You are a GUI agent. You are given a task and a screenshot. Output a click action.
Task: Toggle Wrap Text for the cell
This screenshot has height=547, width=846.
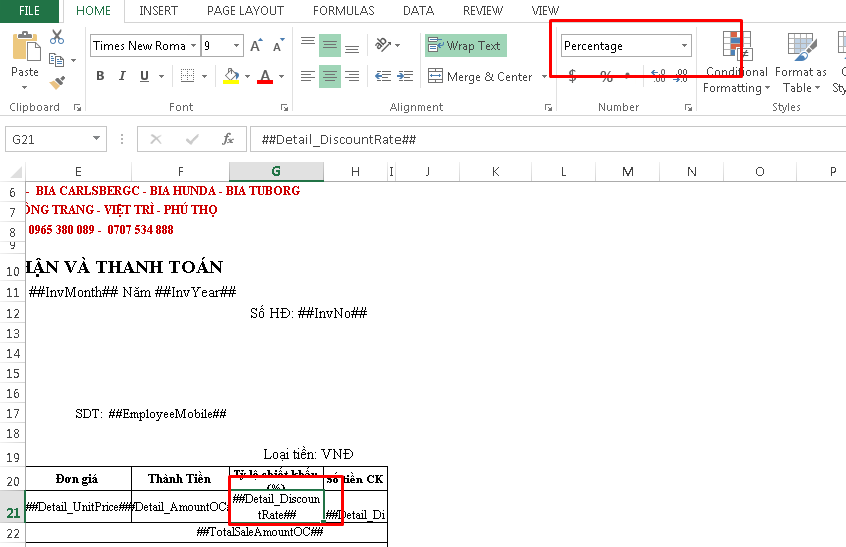465,46
